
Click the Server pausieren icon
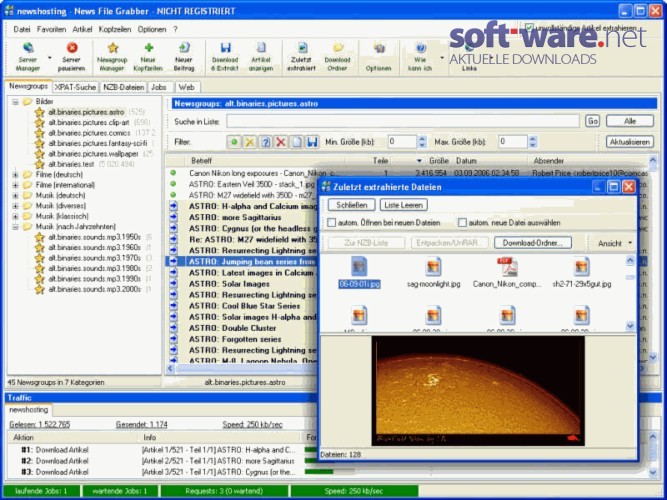[x=72, y=48]
